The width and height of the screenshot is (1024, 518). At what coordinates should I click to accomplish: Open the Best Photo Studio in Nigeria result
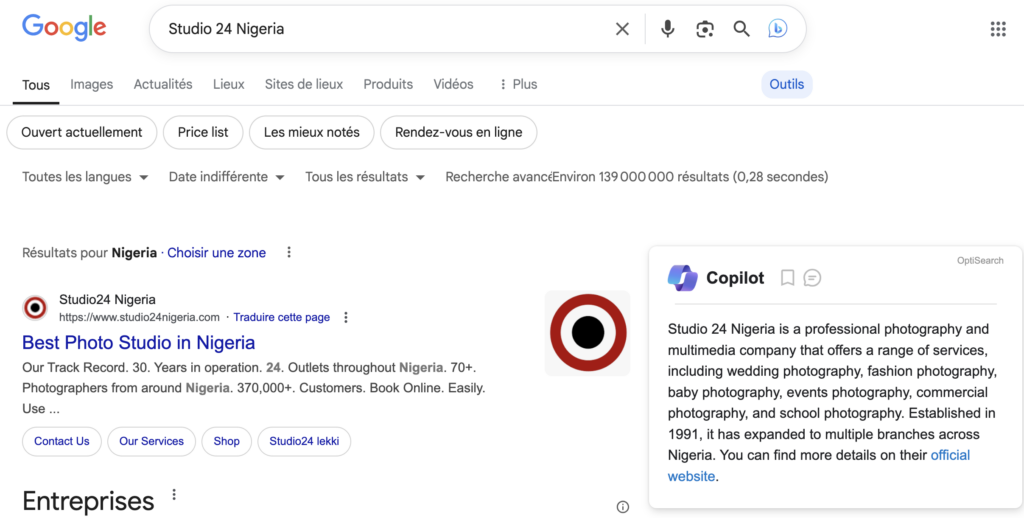click(x=138, y=343)
